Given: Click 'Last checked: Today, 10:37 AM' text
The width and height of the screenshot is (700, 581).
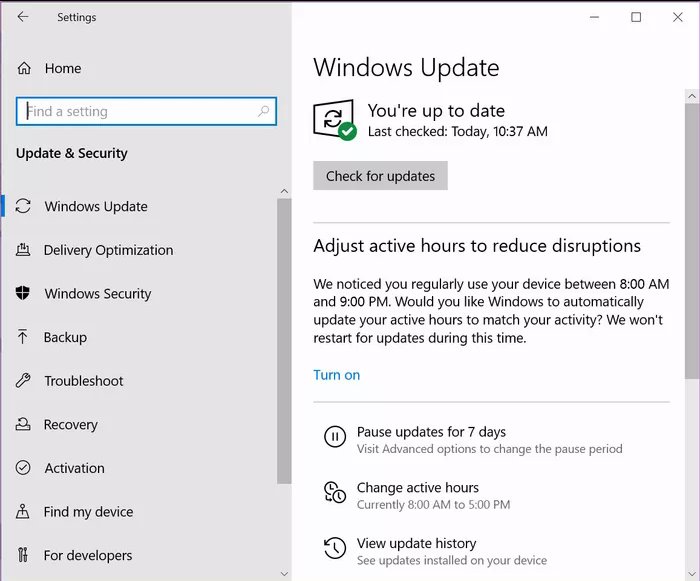Looking at the screenshot, I should [458, 131].
